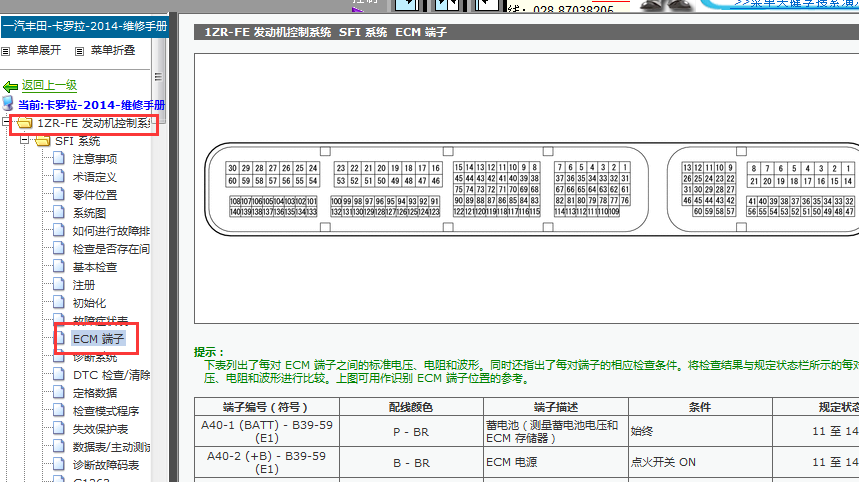Click the 端子描述 column header

coord(556,407)
